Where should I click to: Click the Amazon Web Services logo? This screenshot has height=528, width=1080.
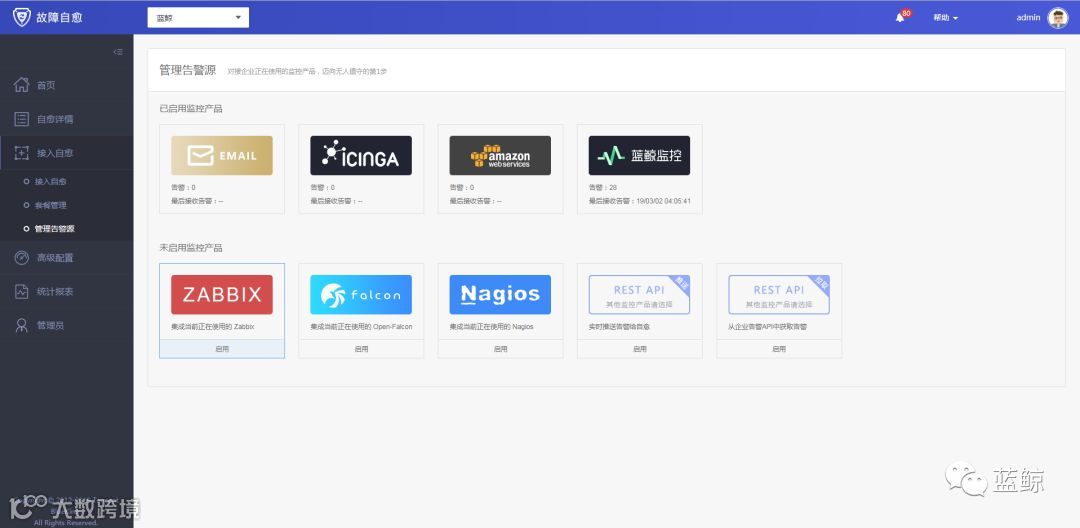point(500,156)
